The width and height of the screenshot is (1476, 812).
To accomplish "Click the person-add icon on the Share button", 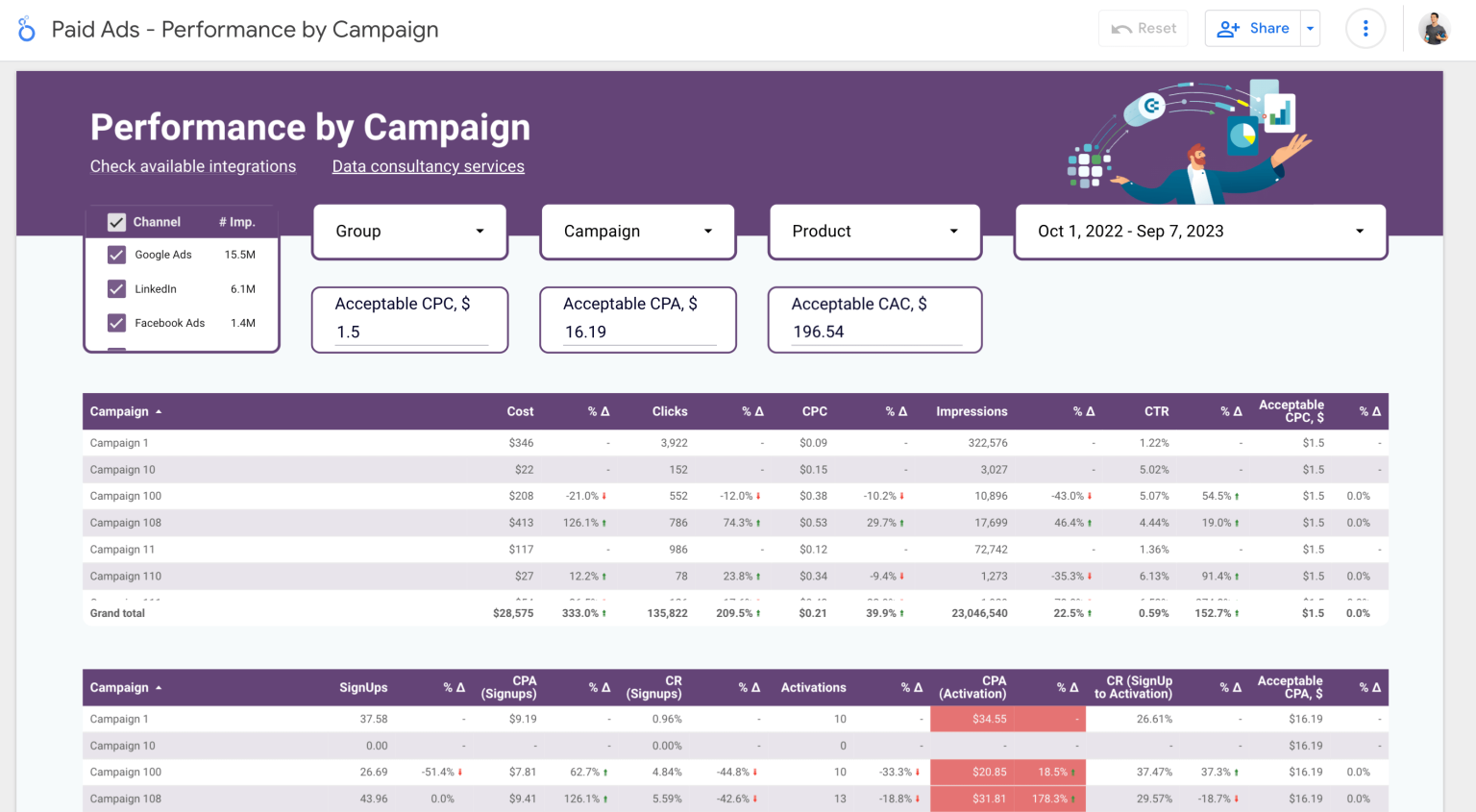I will click(1227, 28).
